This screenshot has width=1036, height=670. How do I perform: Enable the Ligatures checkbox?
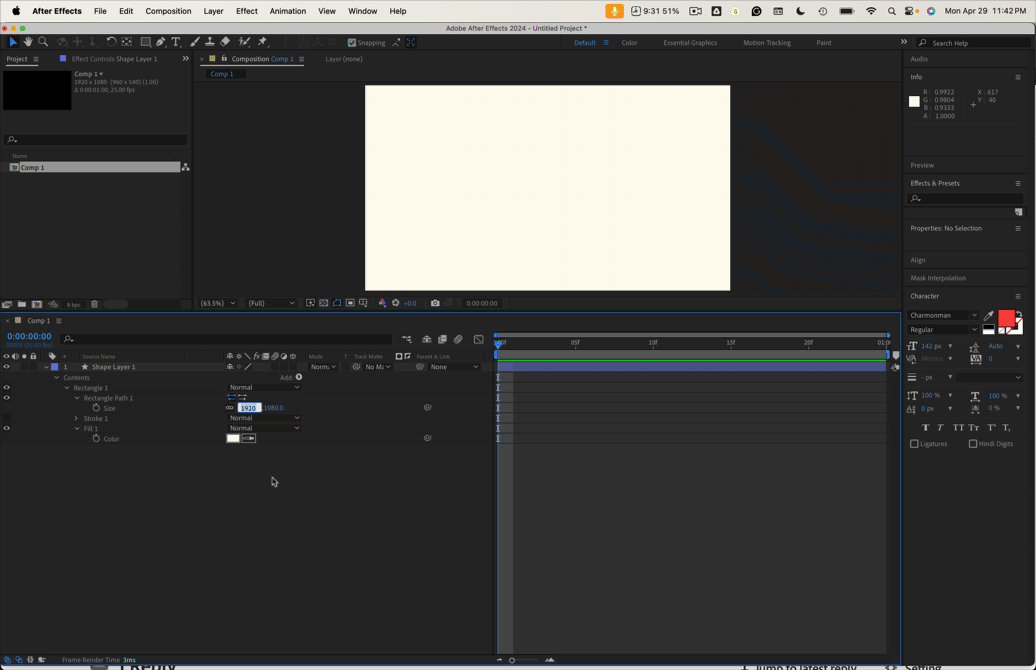point(914,444)
